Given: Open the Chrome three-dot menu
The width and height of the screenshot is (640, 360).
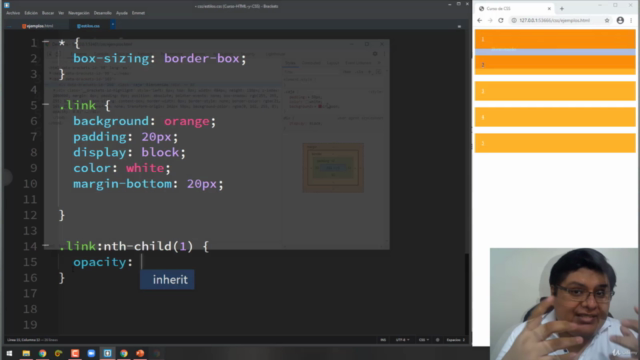Looking at the screenshot, I should pyautogui.click(x=632, y=20).
